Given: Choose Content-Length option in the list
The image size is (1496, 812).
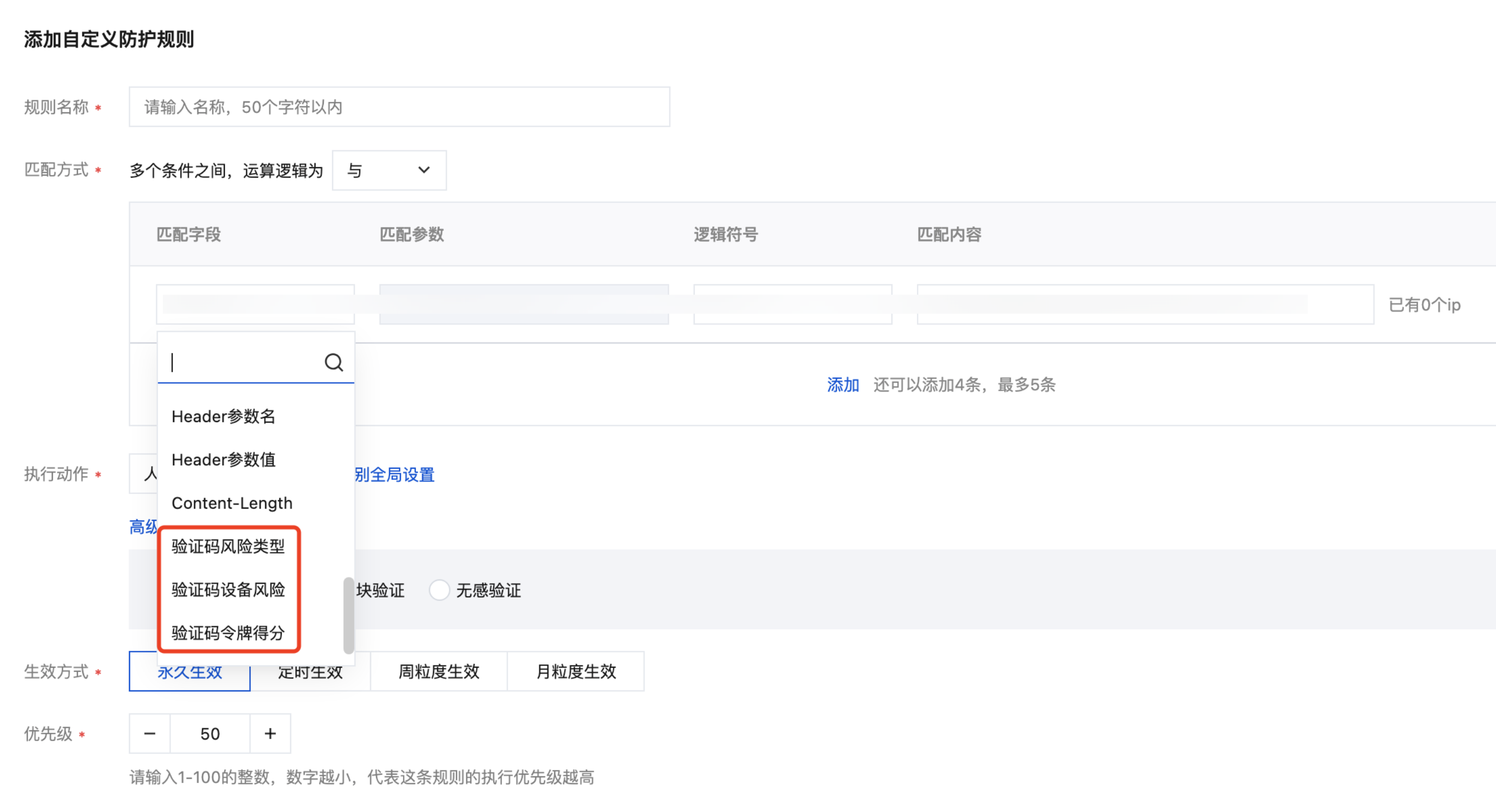Looking at the screenshot, I should [232, 503].
